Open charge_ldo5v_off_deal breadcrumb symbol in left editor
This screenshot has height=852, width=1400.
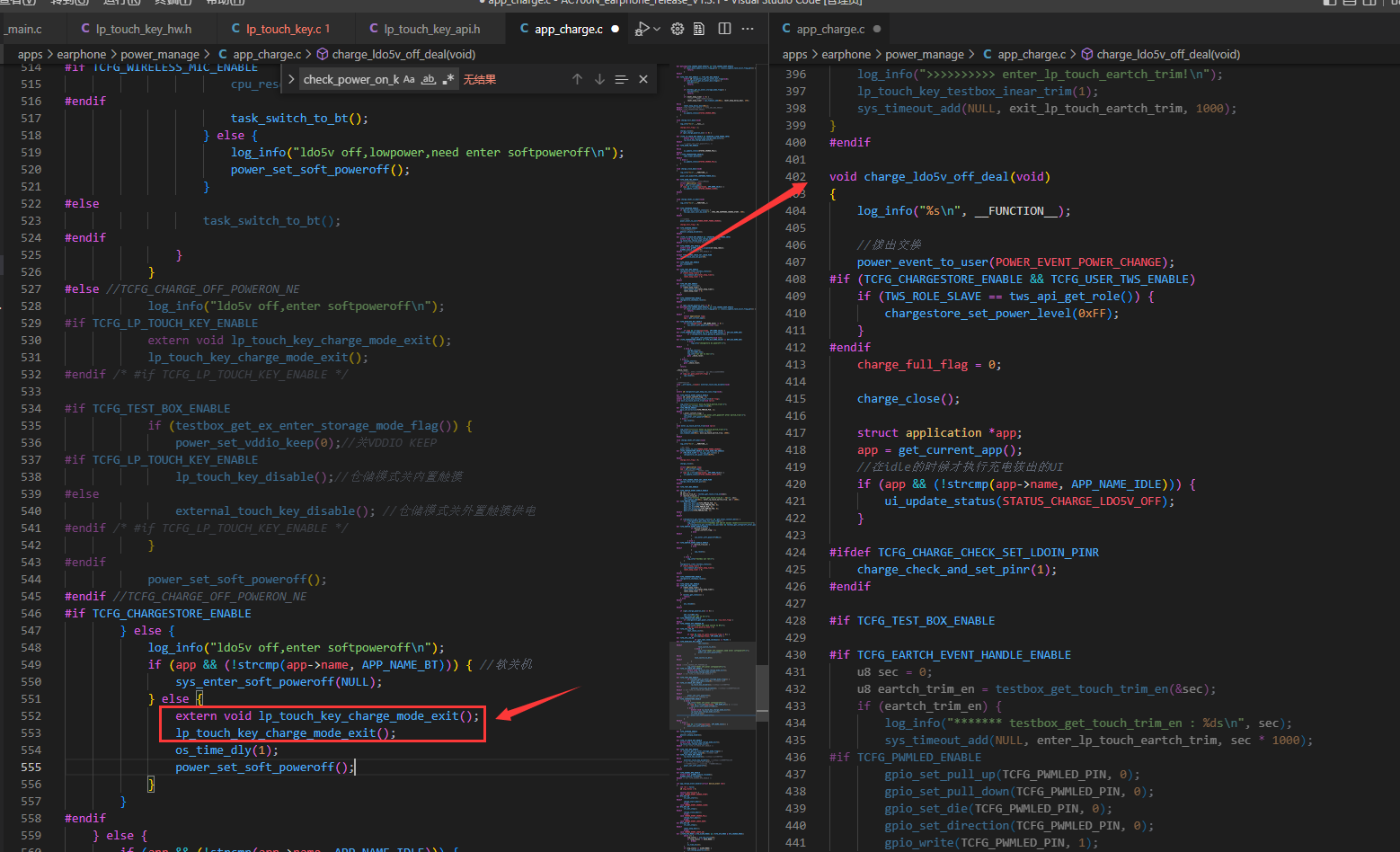(x=396, y=54)
